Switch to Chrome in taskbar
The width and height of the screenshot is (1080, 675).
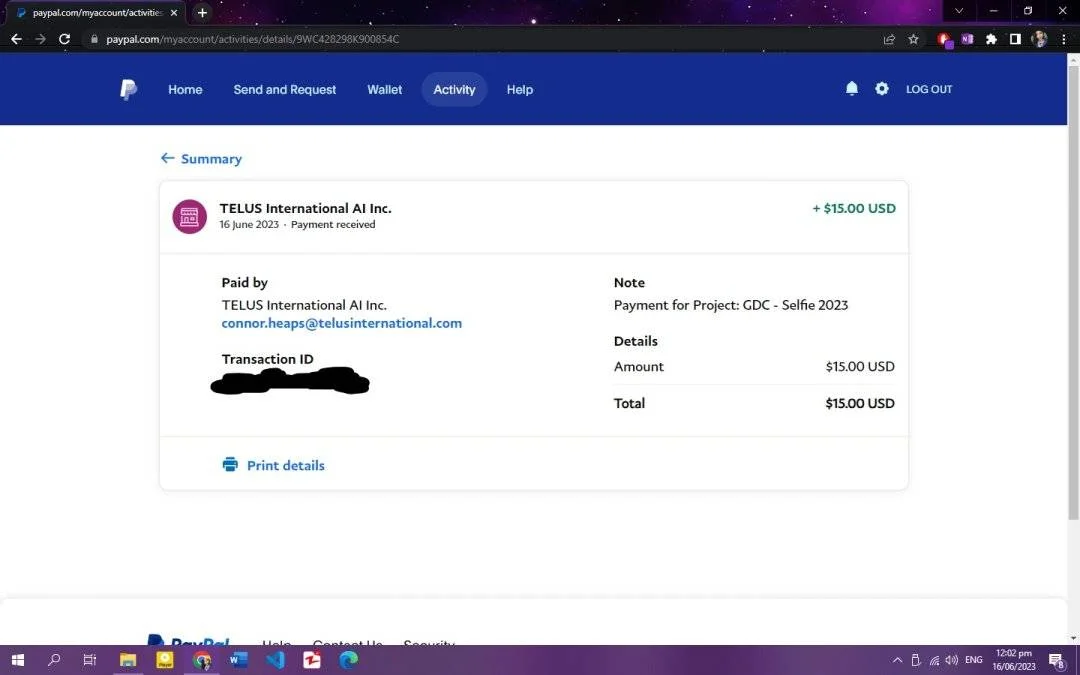click(202, 660)
